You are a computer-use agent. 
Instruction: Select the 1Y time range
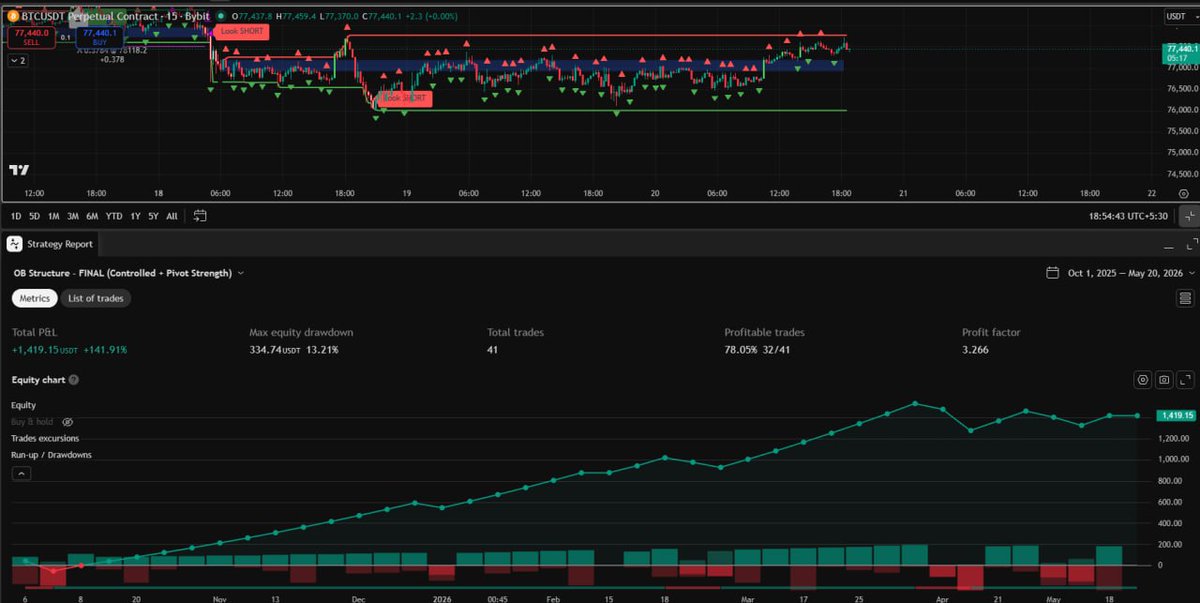point(135,215)
